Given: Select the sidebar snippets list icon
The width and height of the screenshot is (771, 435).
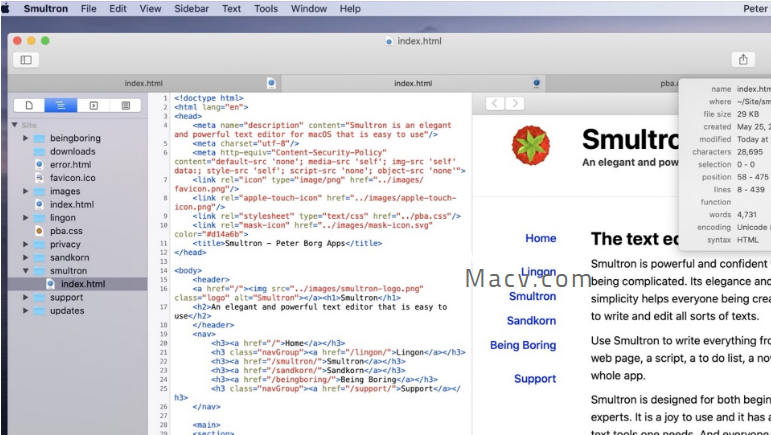Looking at the screenshot, I should [x=125, y=105].
